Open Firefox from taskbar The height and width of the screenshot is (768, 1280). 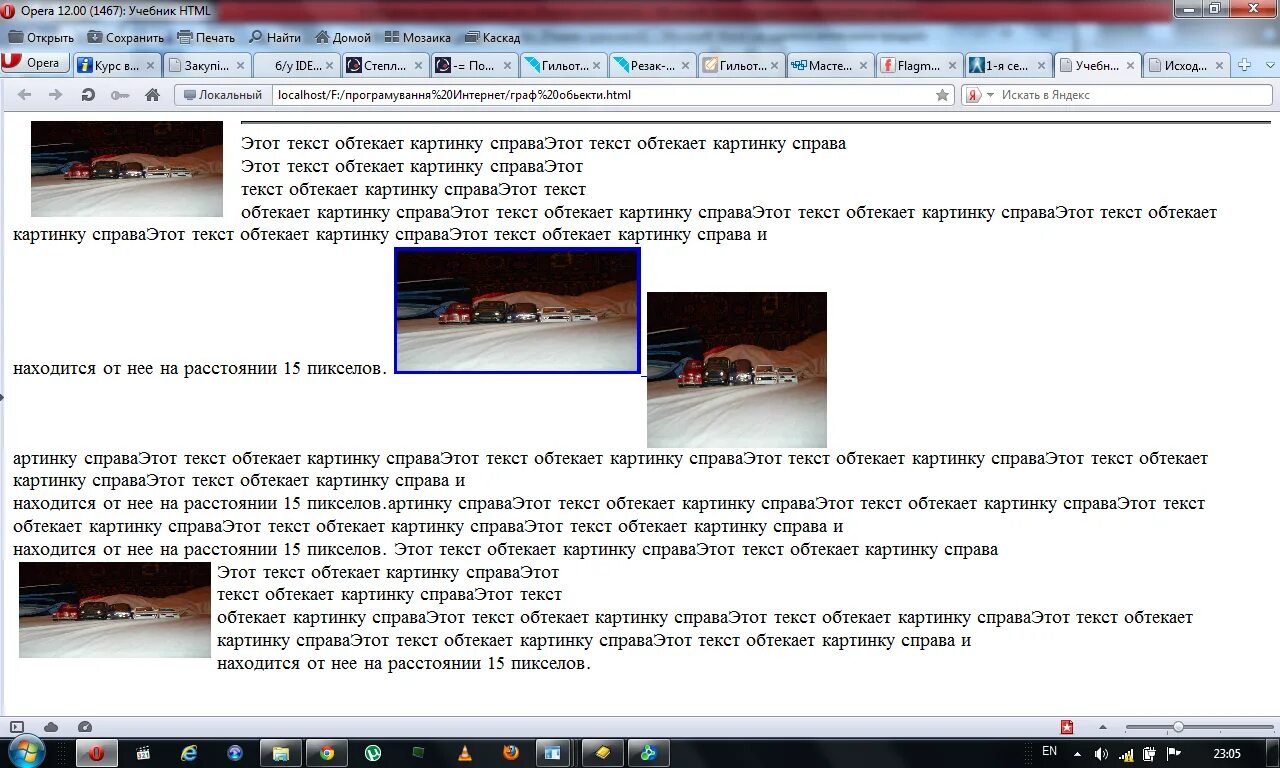[511, 753]
